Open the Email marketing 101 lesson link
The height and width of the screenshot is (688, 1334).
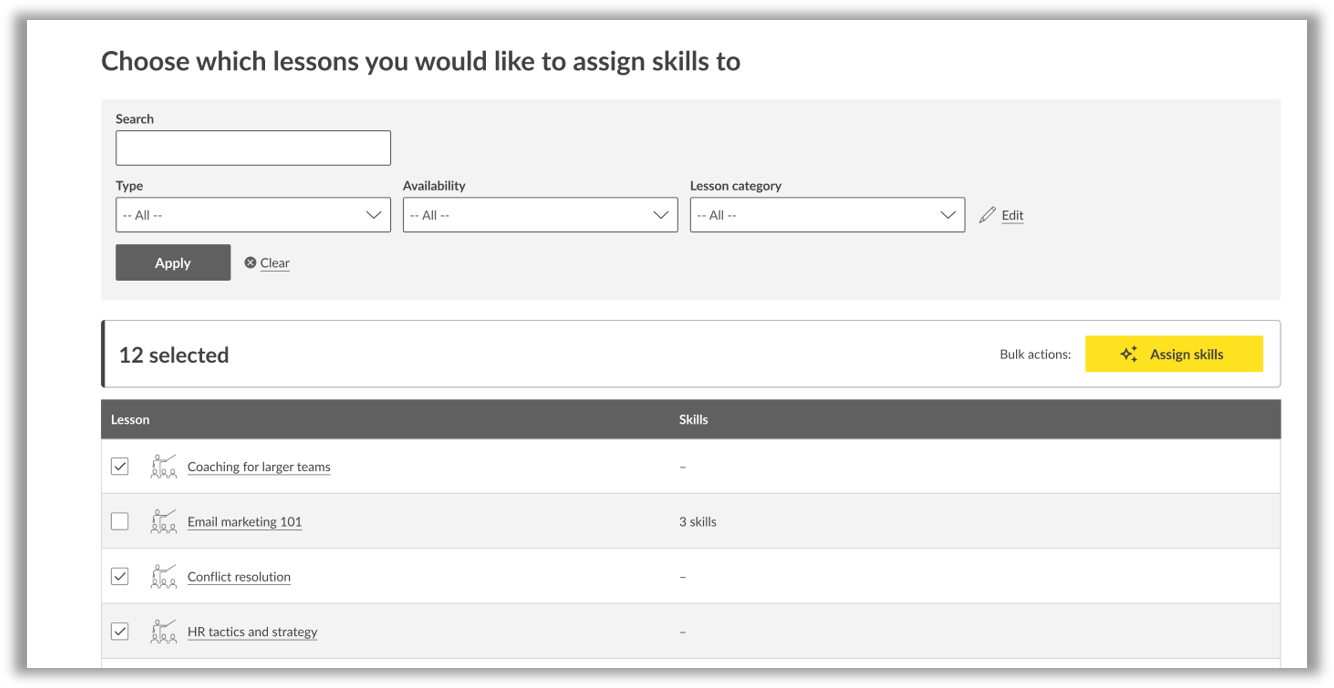(x=244, y=521)
